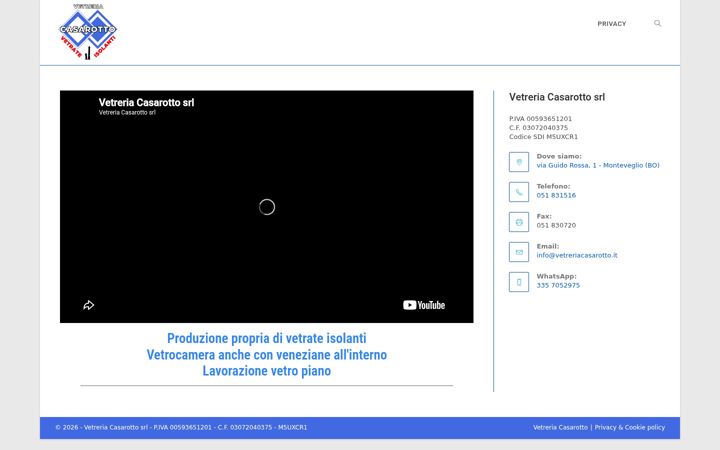The width and height of the screenshot is (720, 450).
Task: Click the video title Vetreria Casarotto srl
Action: pyautogui.click(x=146, y=102)
